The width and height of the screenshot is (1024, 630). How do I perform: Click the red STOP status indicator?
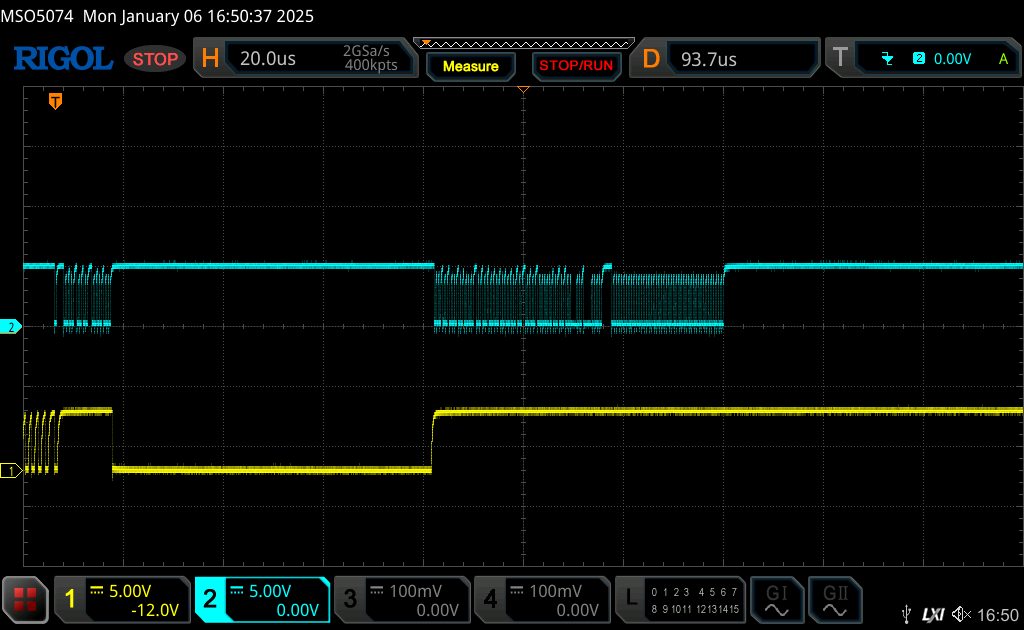tap(155, 59)
